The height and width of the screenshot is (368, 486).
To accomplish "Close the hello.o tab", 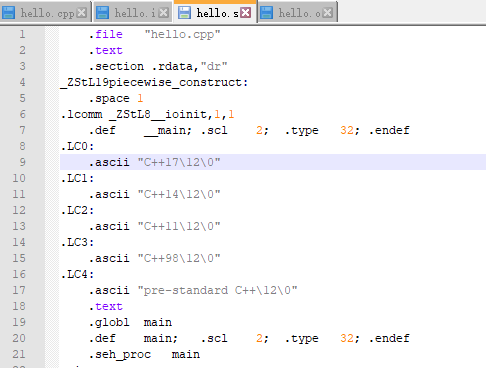I will [328, 13].
